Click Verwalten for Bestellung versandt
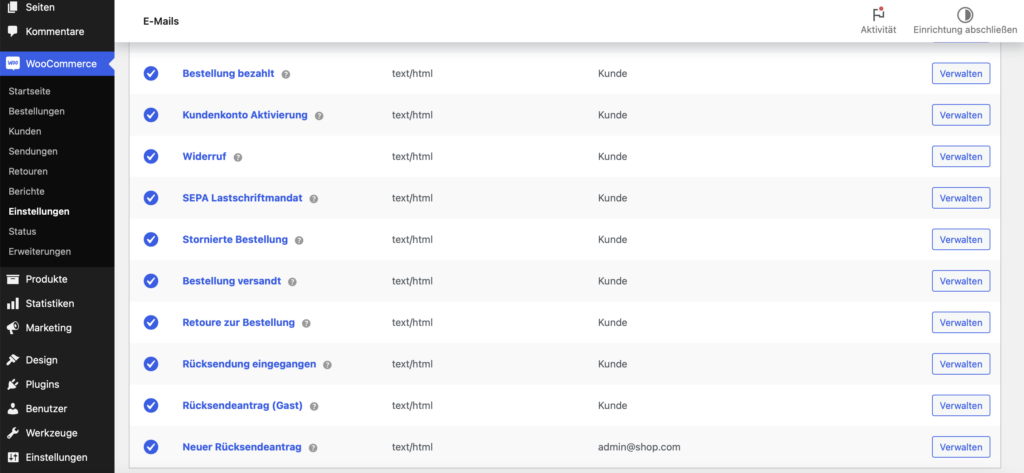The width and height of the screenshot is (1024, 473). [961, 281]
